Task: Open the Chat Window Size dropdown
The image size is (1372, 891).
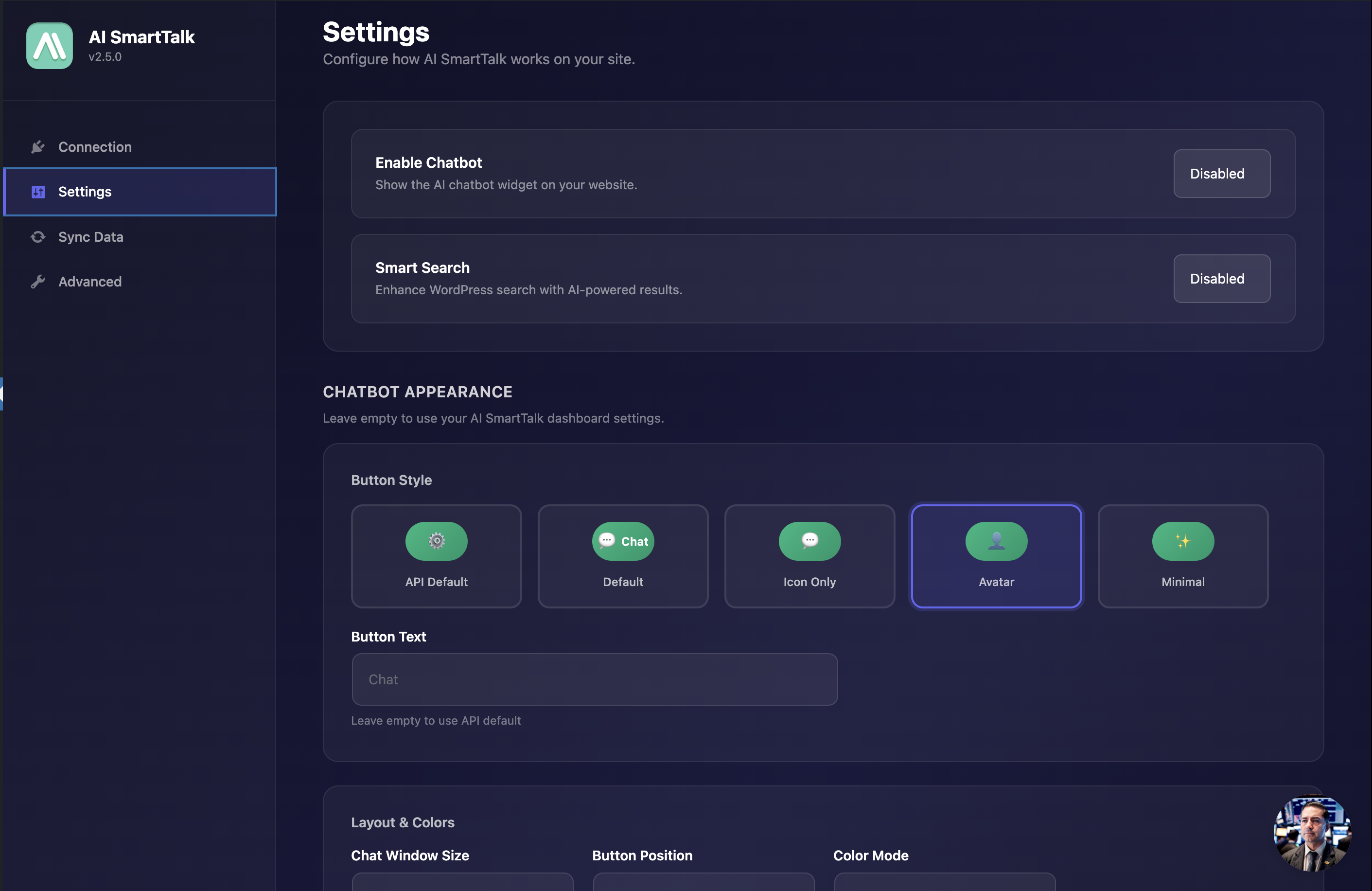Action: click(462, 885)
